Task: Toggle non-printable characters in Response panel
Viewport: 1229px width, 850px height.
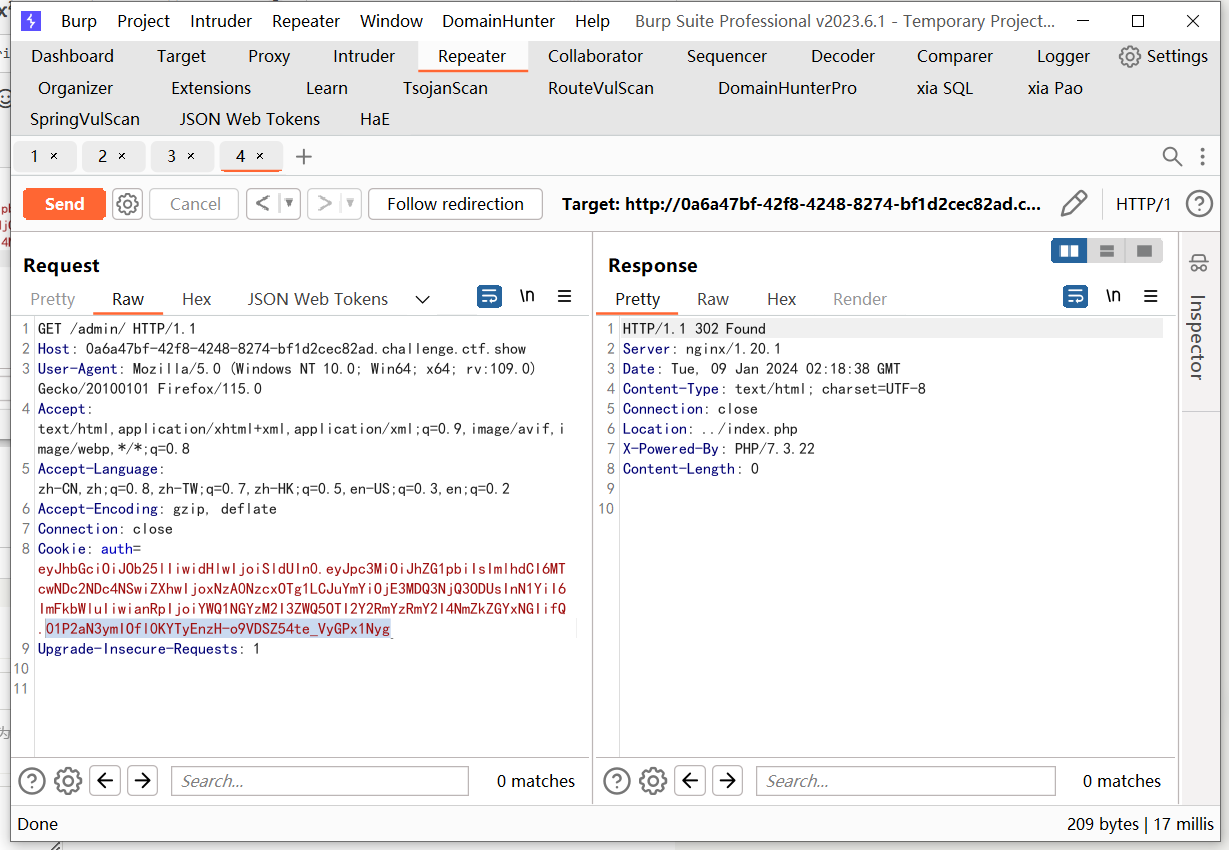Action: (1113, 297)
